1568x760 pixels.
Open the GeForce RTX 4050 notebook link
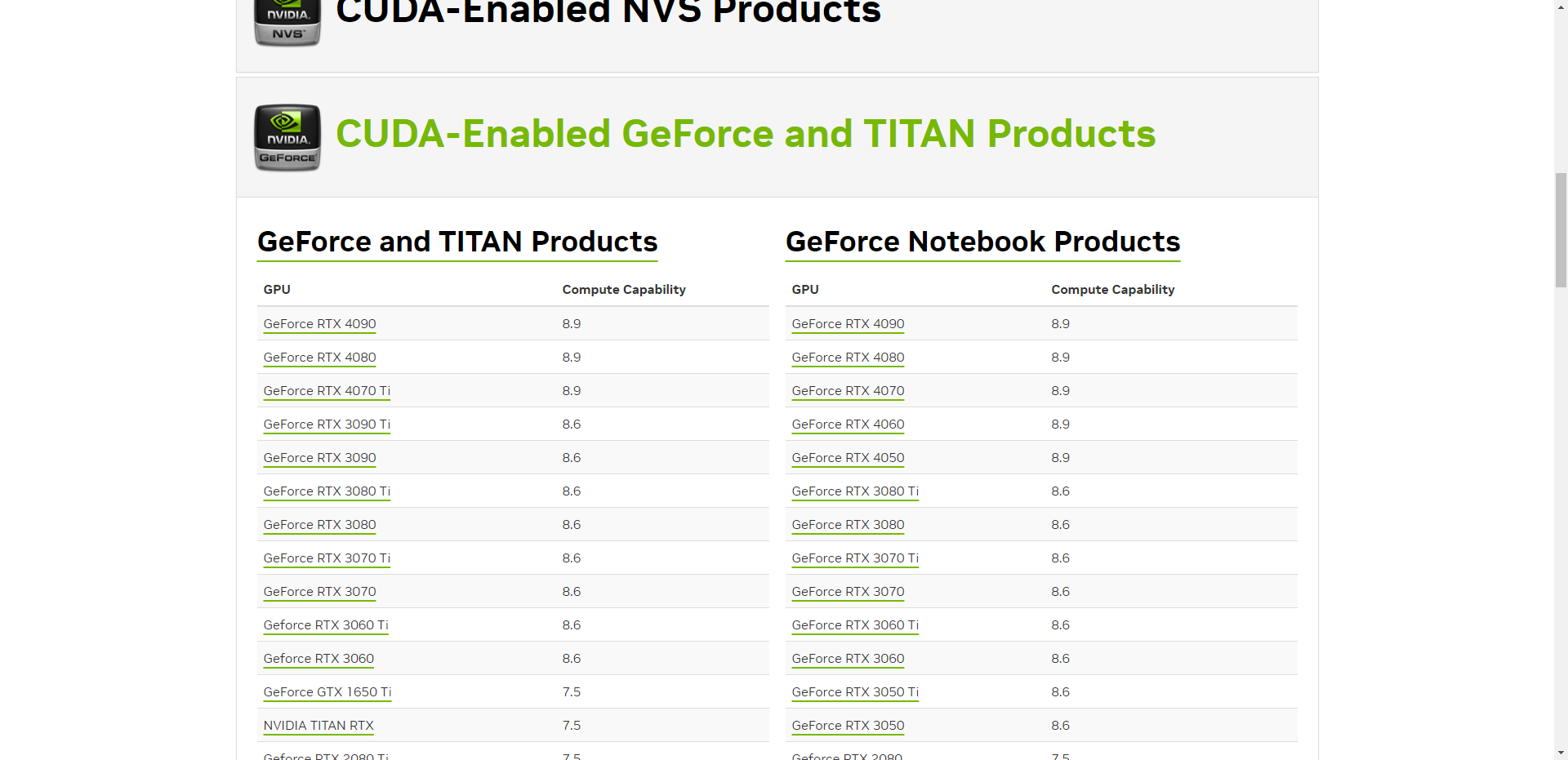848,457
